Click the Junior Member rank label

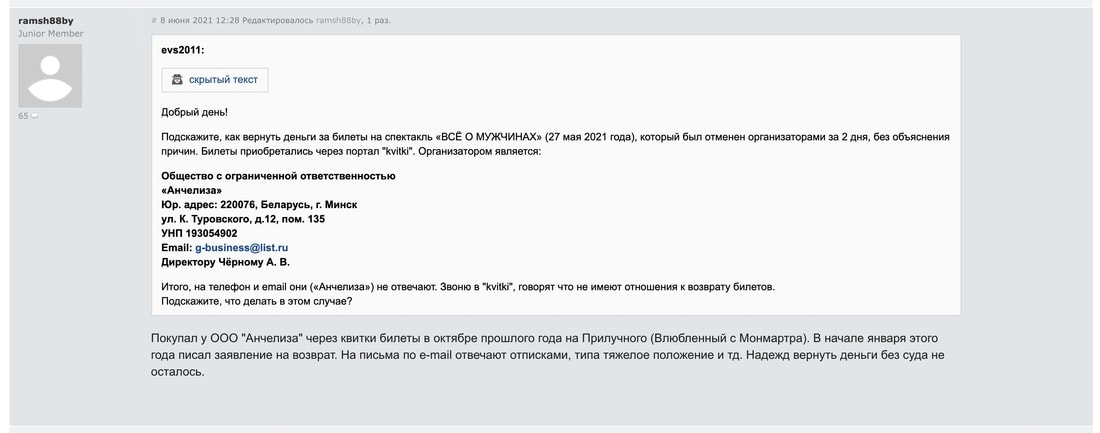pyautogui.click(x=51, y=34)
